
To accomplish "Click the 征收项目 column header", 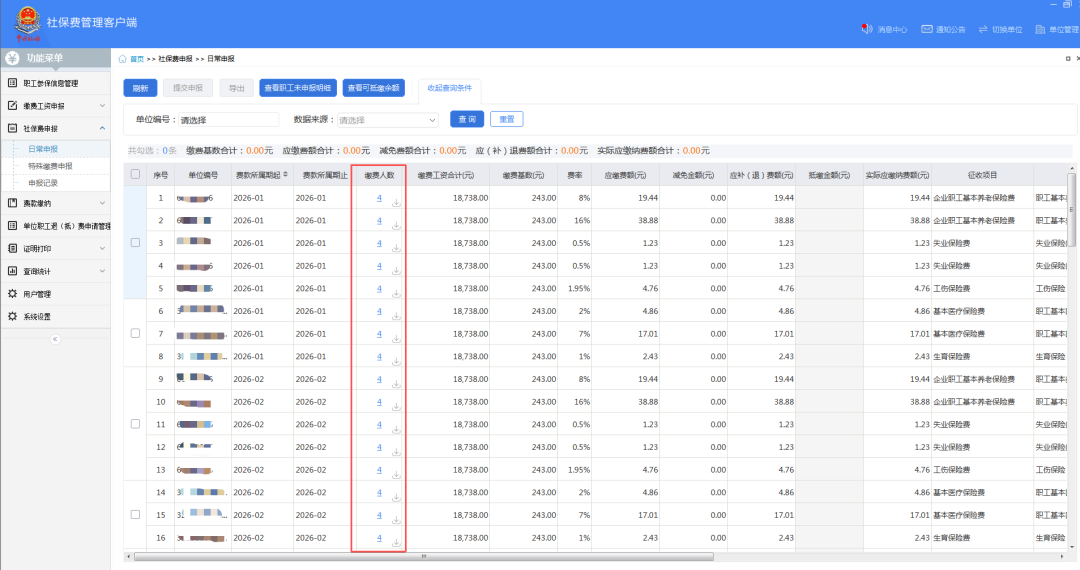I will point(982,175).
